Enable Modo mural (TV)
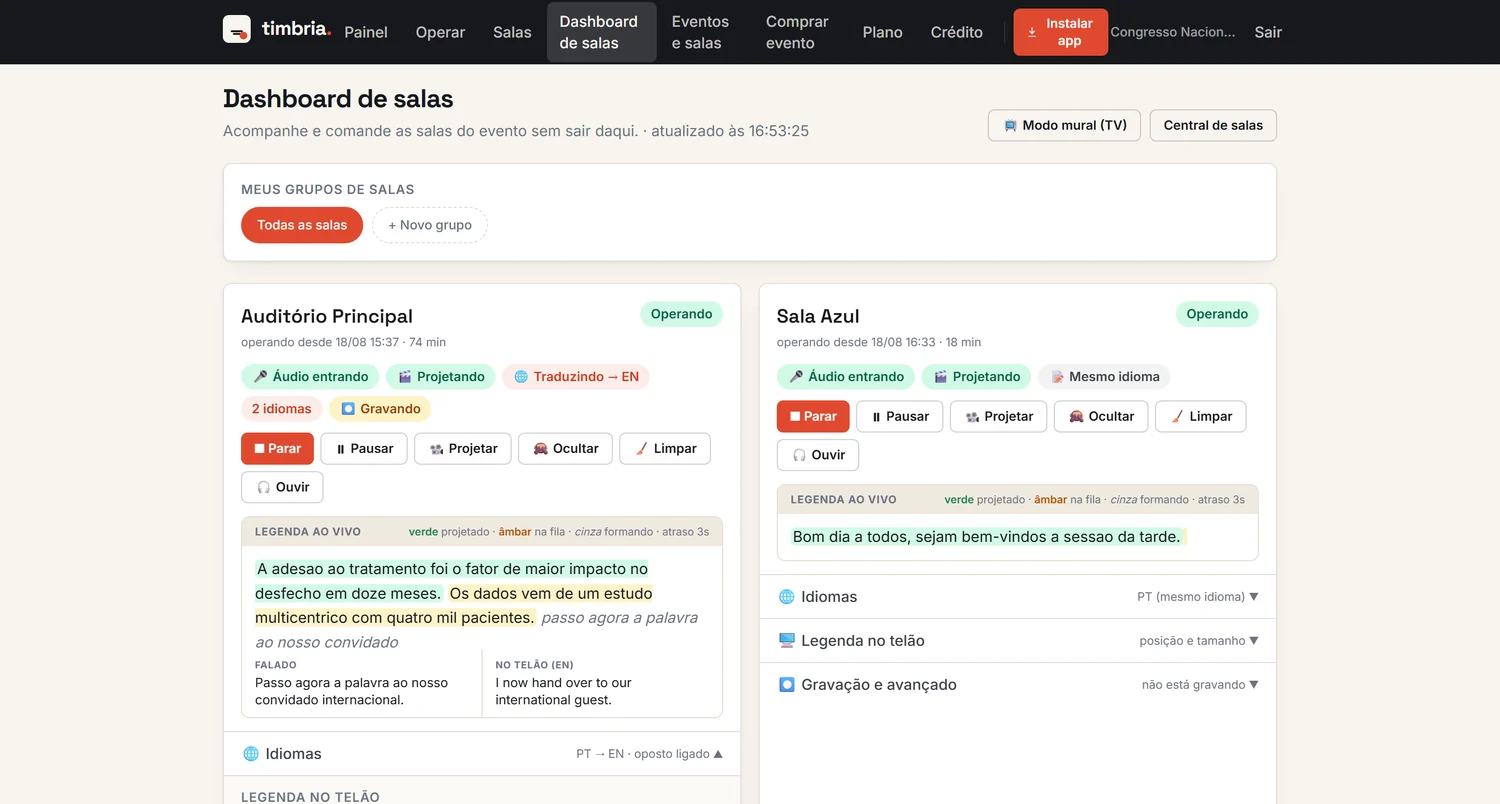 pyautogui.click(x=1064, y=125)
